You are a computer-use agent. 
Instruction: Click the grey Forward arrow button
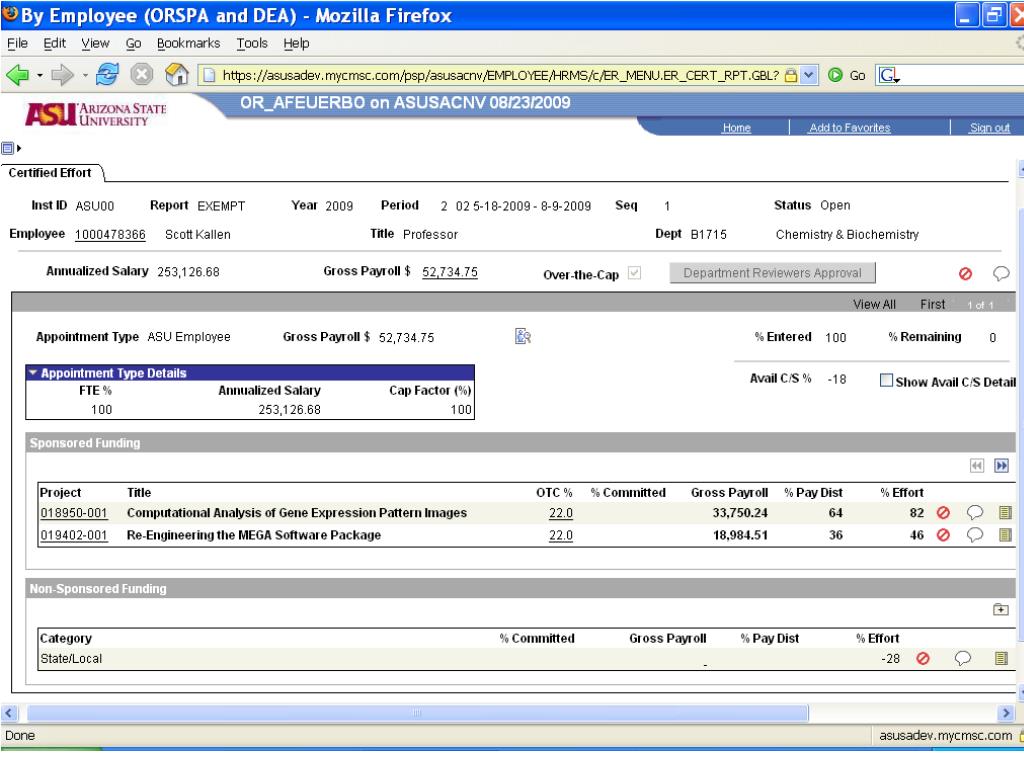point(62,75)
